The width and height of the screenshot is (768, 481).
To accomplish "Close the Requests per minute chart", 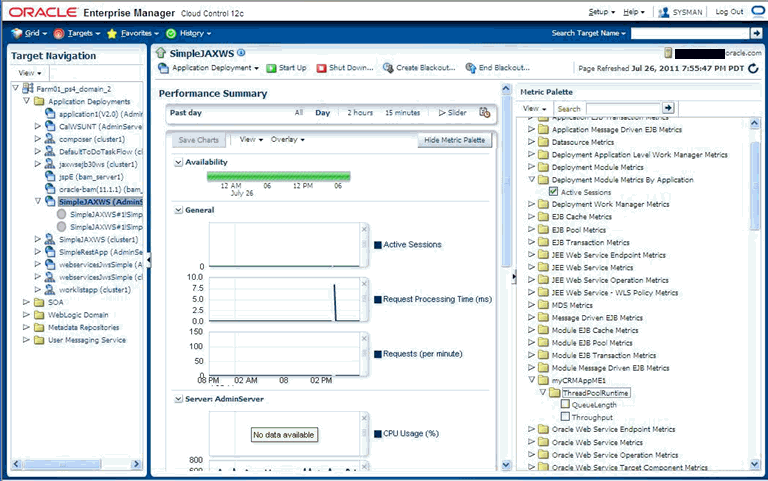I will tap(364, 338).
